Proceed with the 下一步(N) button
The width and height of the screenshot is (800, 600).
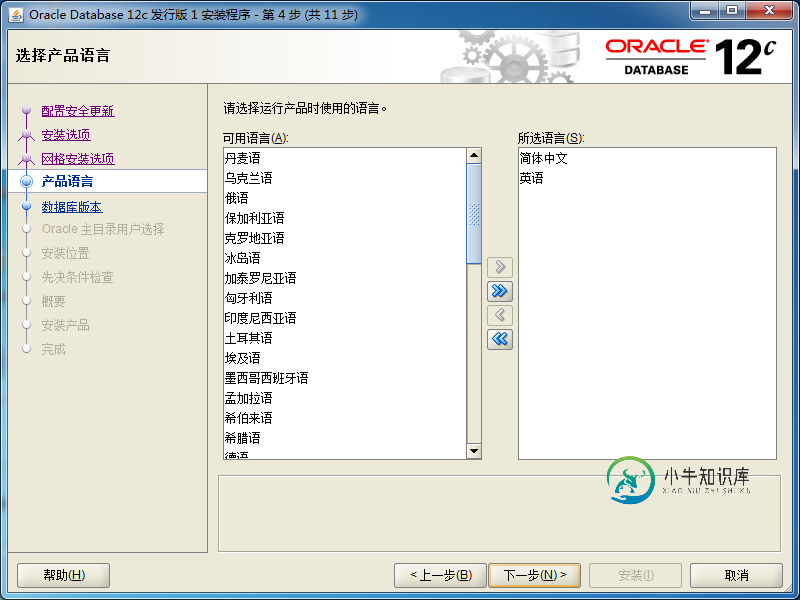click(535, 576)
